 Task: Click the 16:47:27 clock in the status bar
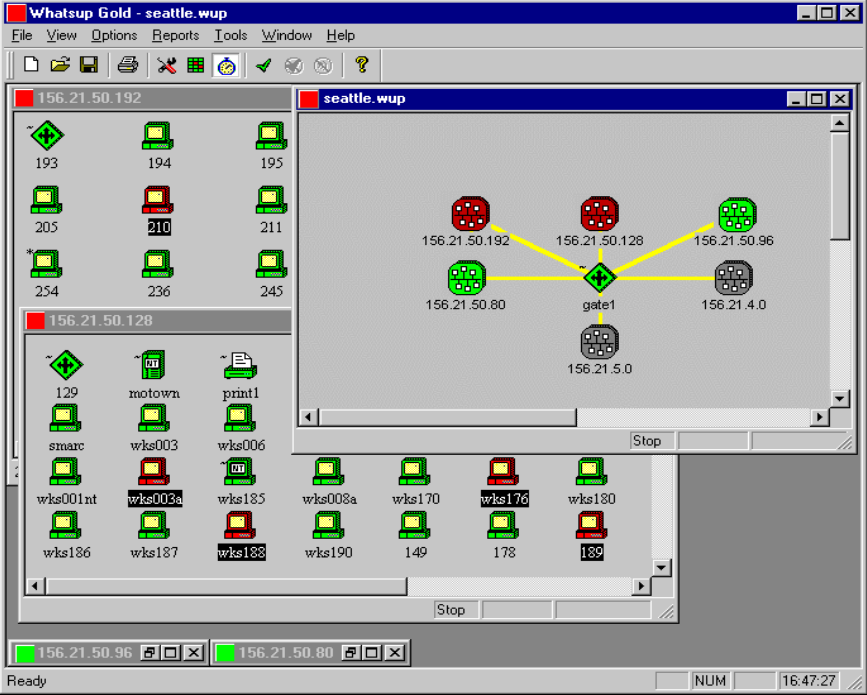point(809,681)
